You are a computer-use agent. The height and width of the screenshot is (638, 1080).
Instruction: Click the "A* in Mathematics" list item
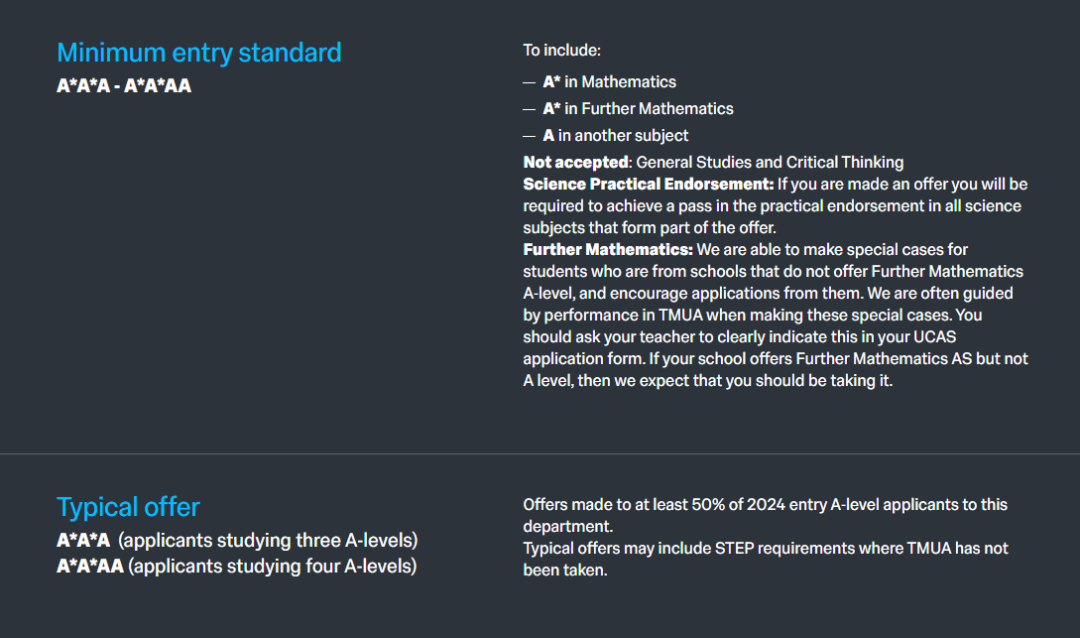609,82
